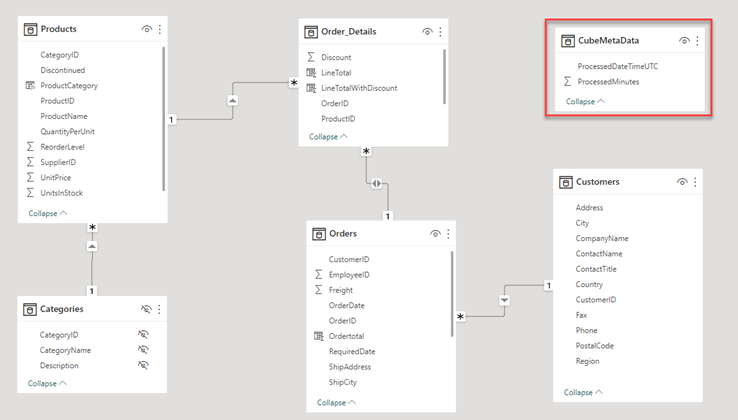Open the CubeMetaData more options menu
This screenshot has height=420, width=738.
click(x=698, y=41)
